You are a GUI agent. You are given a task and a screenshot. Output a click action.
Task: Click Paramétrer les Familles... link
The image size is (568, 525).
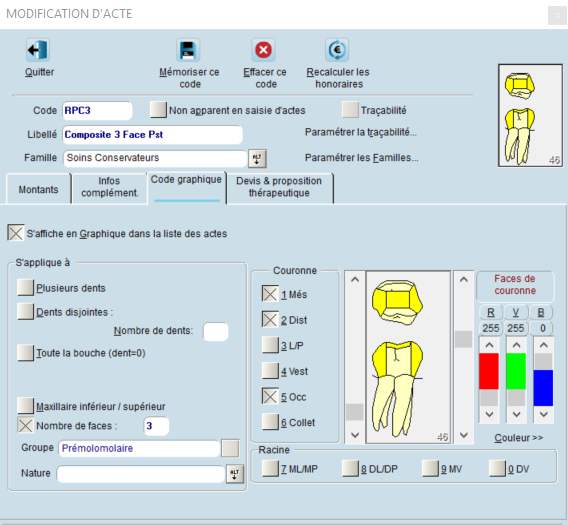362,158
